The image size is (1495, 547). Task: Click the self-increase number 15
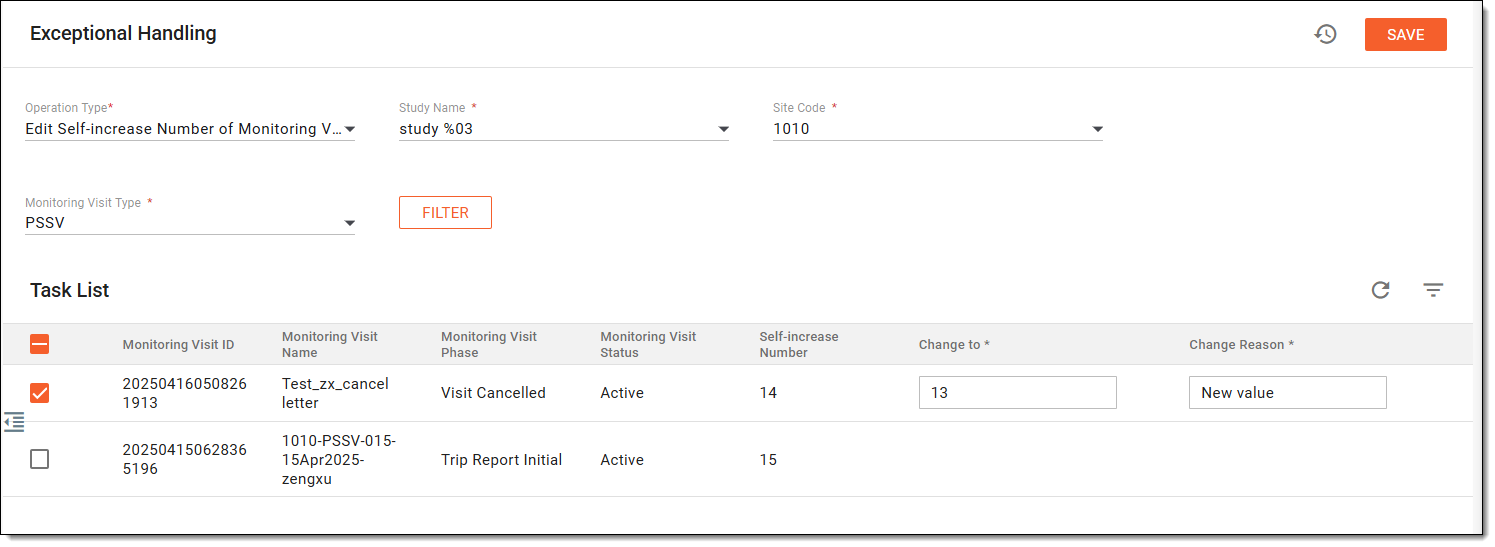[x=768, y=460]
